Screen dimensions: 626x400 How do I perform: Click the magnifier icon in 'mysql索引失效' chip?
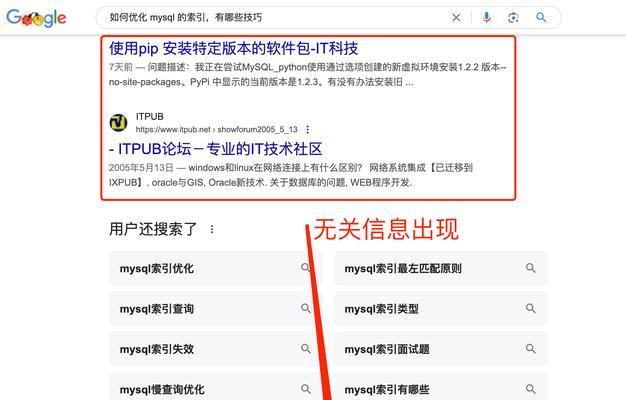(x=306, y=349)
